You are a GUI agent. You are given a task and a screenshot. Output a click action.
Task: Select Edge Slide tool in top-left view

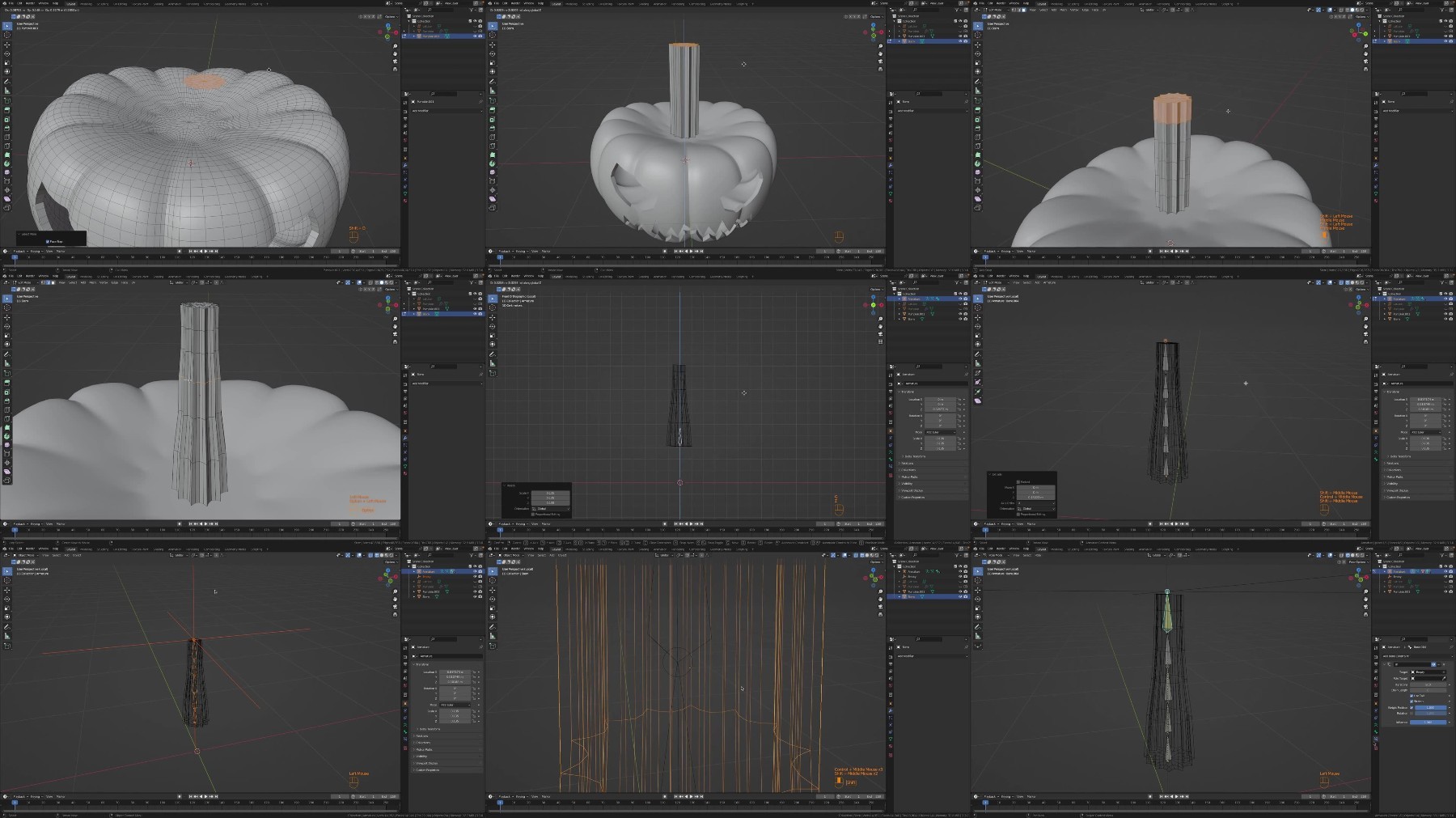(7, 181)
